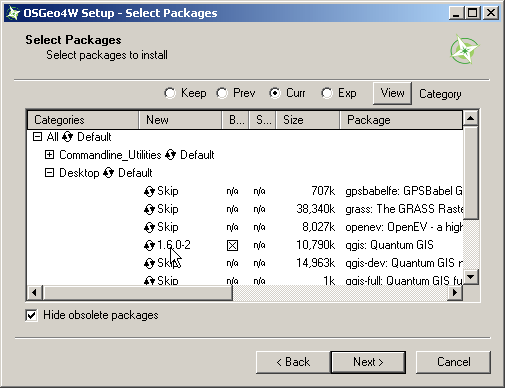Click the Package column header
Image resolution: width=505 pixels, height=388 pixels.
click(401, 120)
